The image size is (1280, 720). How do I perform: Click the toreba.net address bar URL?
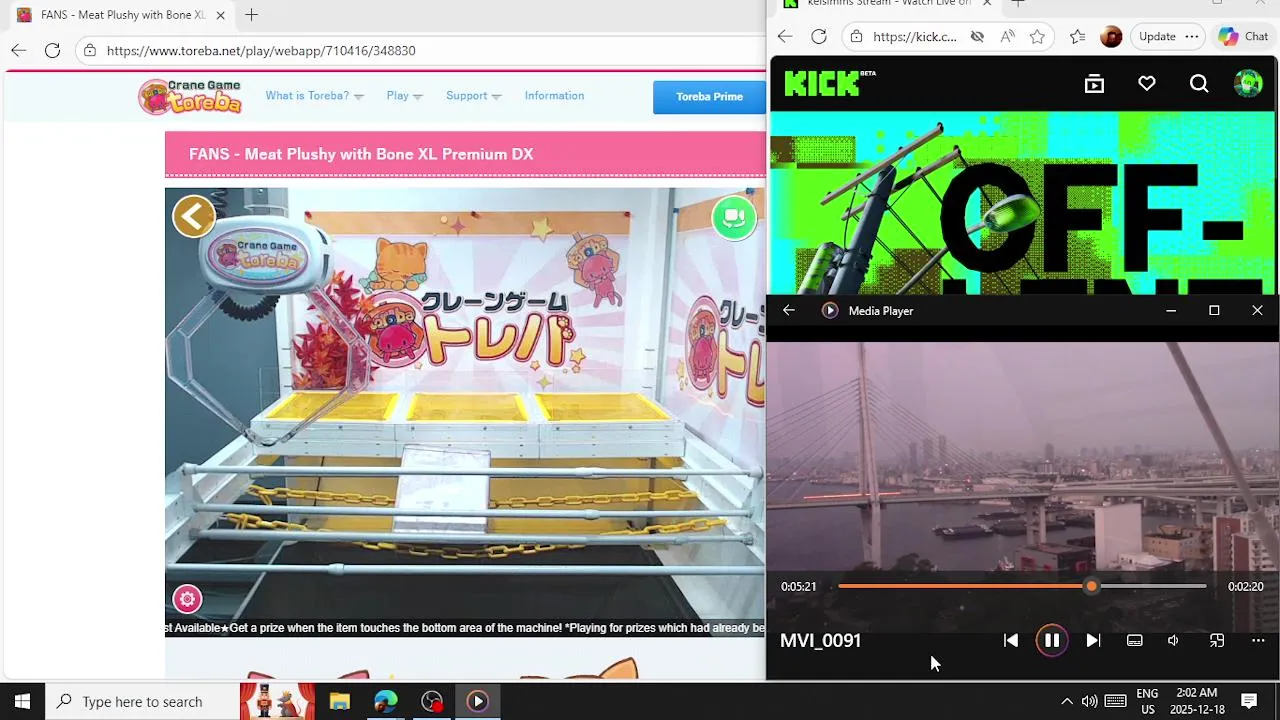pos(261,51)
